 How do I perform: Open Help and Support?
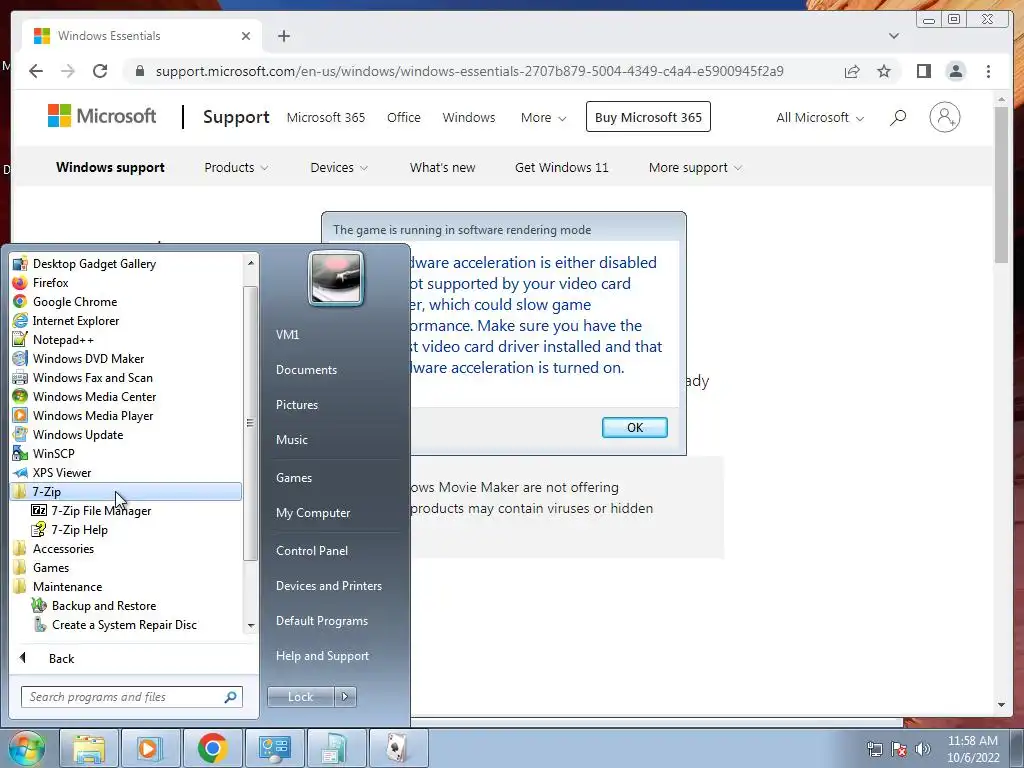(322, 656)
